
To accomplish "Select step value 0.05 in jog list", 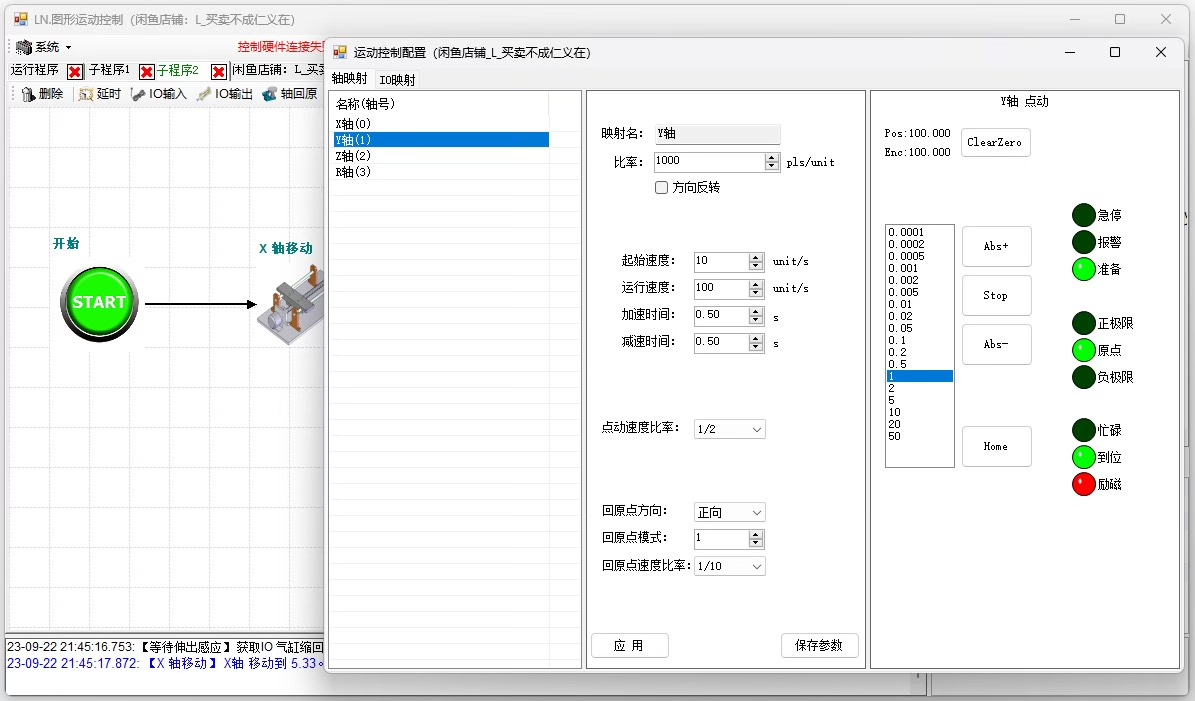I will click(x=919, y=328).
